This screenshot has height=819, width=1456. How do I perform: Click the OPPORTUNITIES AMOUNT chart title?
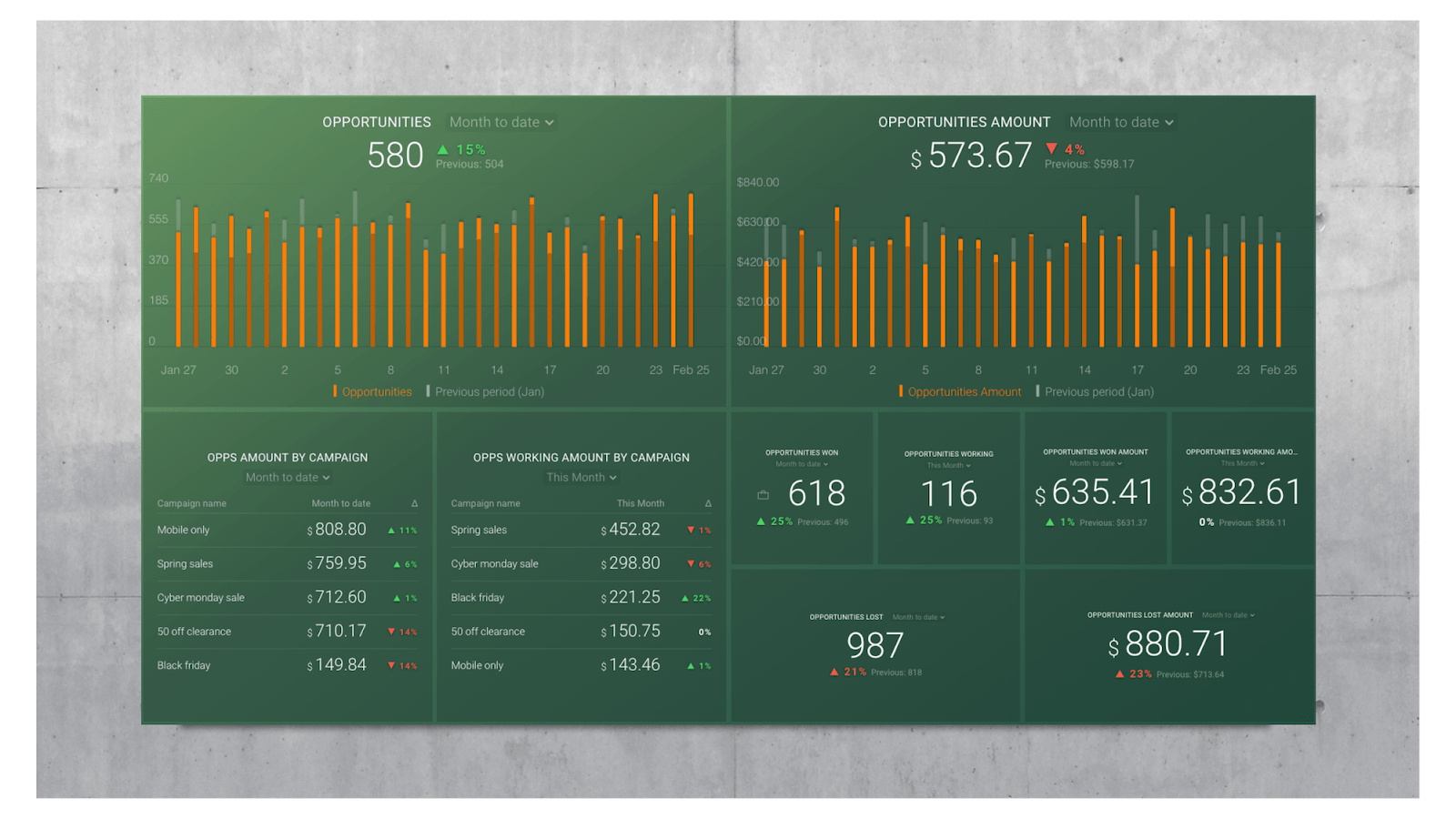[964, 122]
